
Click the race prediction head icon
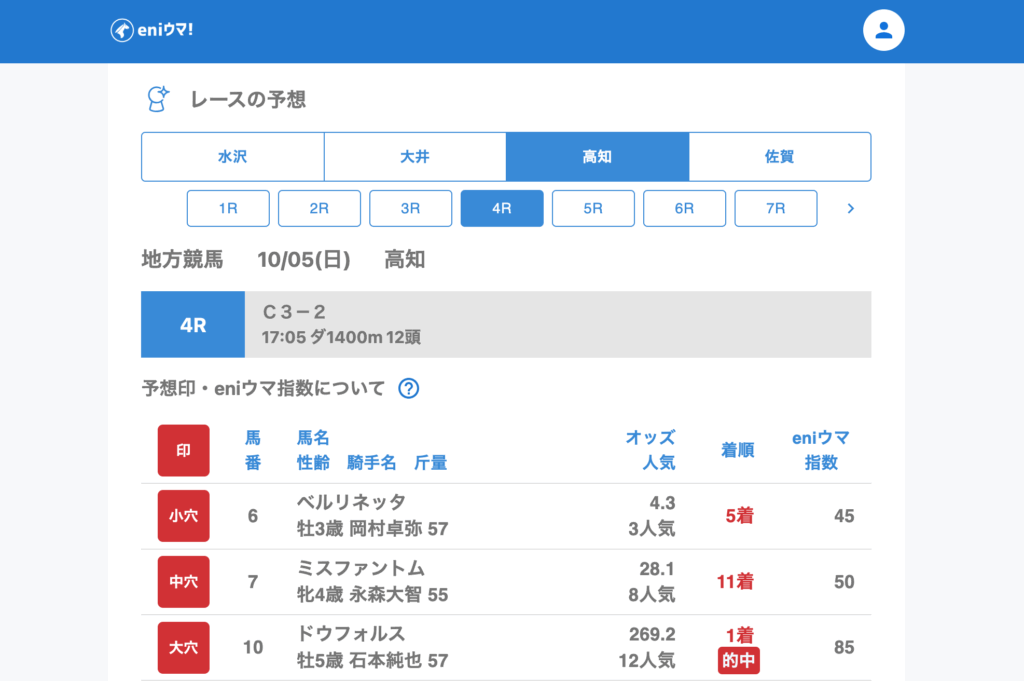click(158, 99)
